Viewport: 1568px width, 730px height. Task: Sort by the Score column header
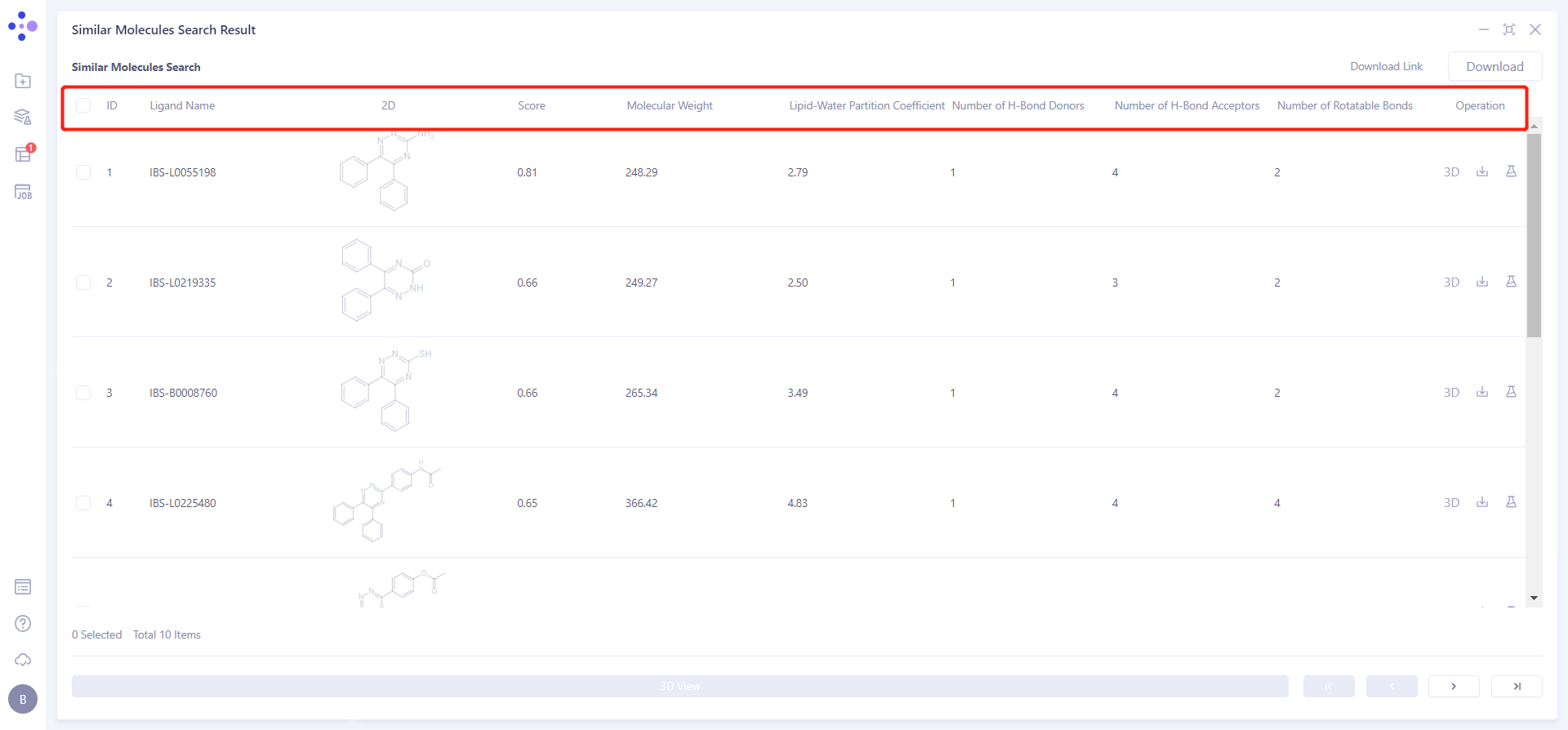coord(531,105)
